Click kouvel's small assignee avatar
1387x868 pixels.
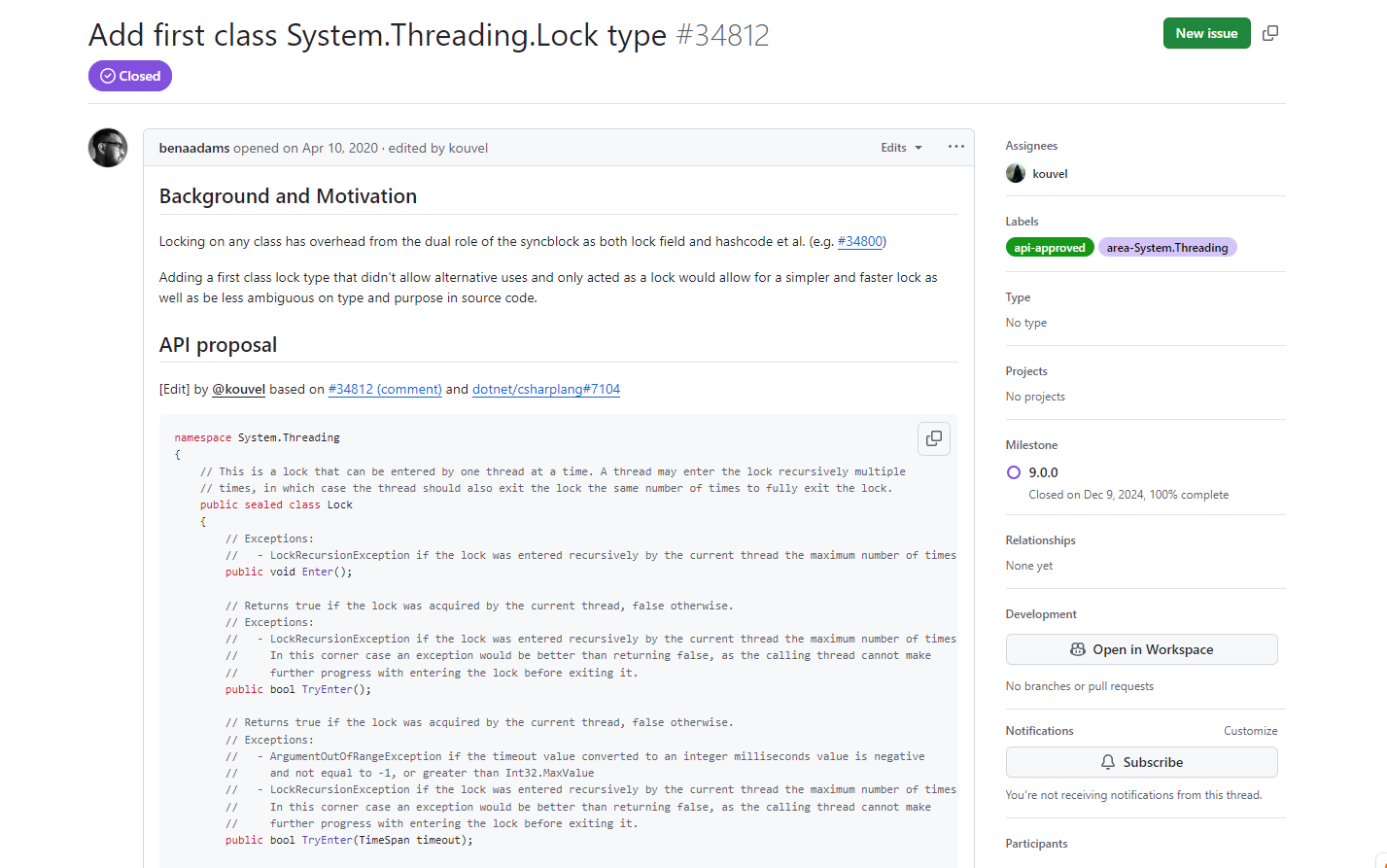tap(1016, 173)
